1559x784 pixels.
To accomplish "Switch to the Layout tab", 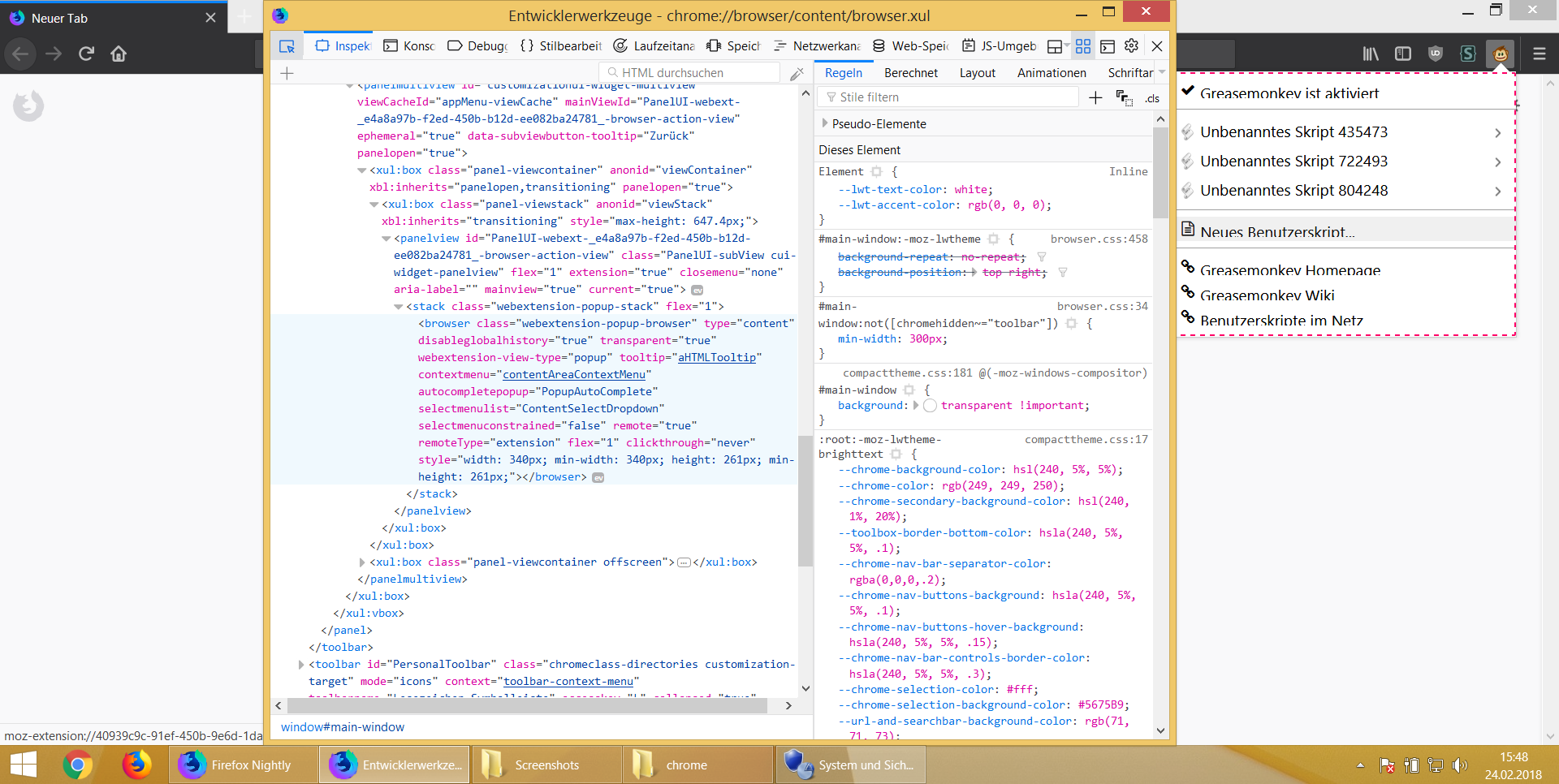I will pyautogui.click(x=978, y=73).
